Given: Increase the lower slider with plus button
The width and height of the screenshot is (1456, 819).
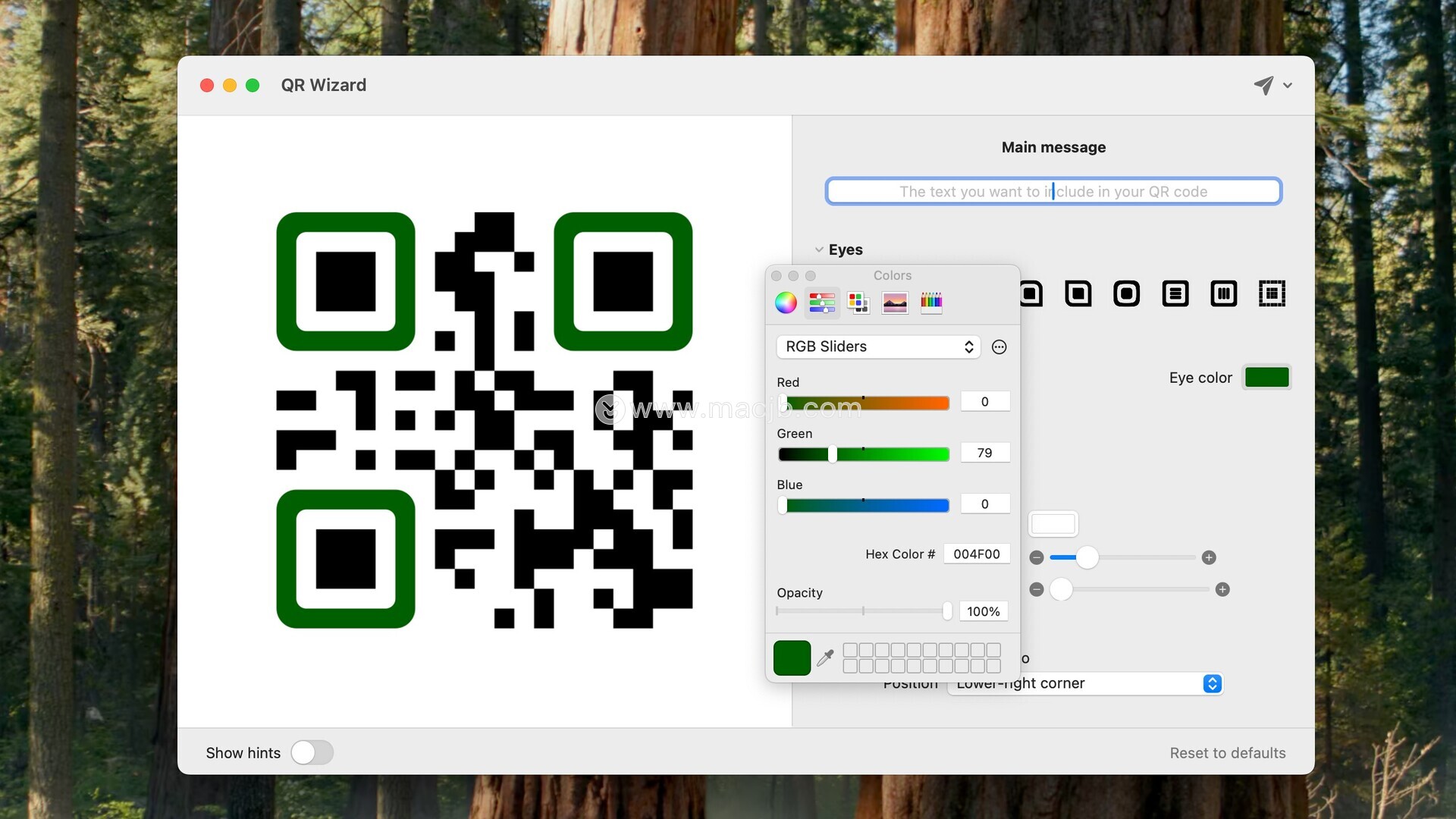Looking at the screenshot, I should [x=1222, y=589].
